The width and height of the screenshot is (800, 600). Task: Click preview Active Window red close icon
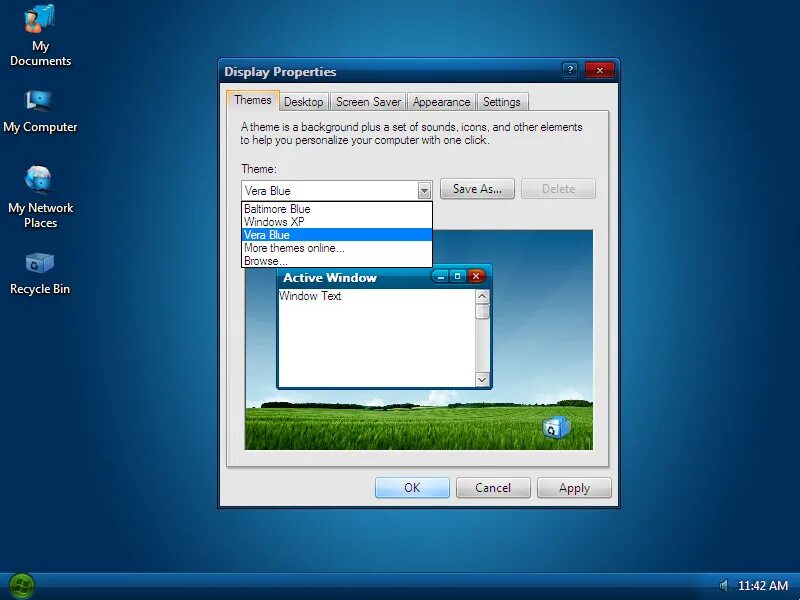476,277
